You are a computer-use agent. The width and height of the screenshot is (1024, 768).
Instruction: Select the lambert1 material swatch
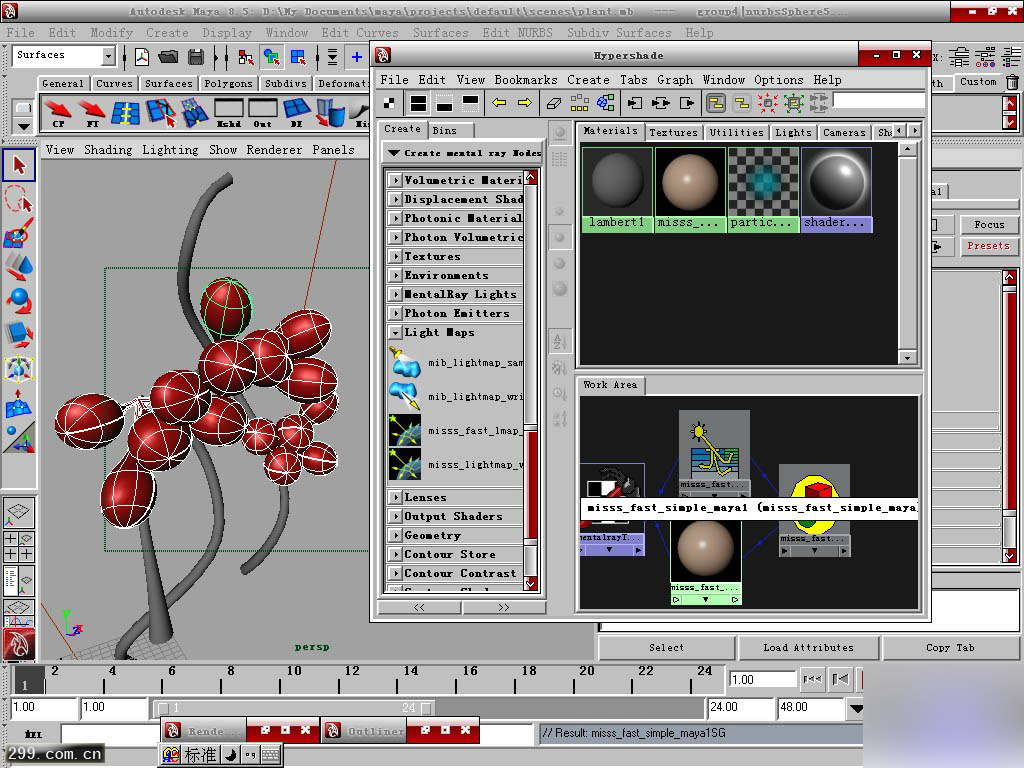click(x=617, y=182)
